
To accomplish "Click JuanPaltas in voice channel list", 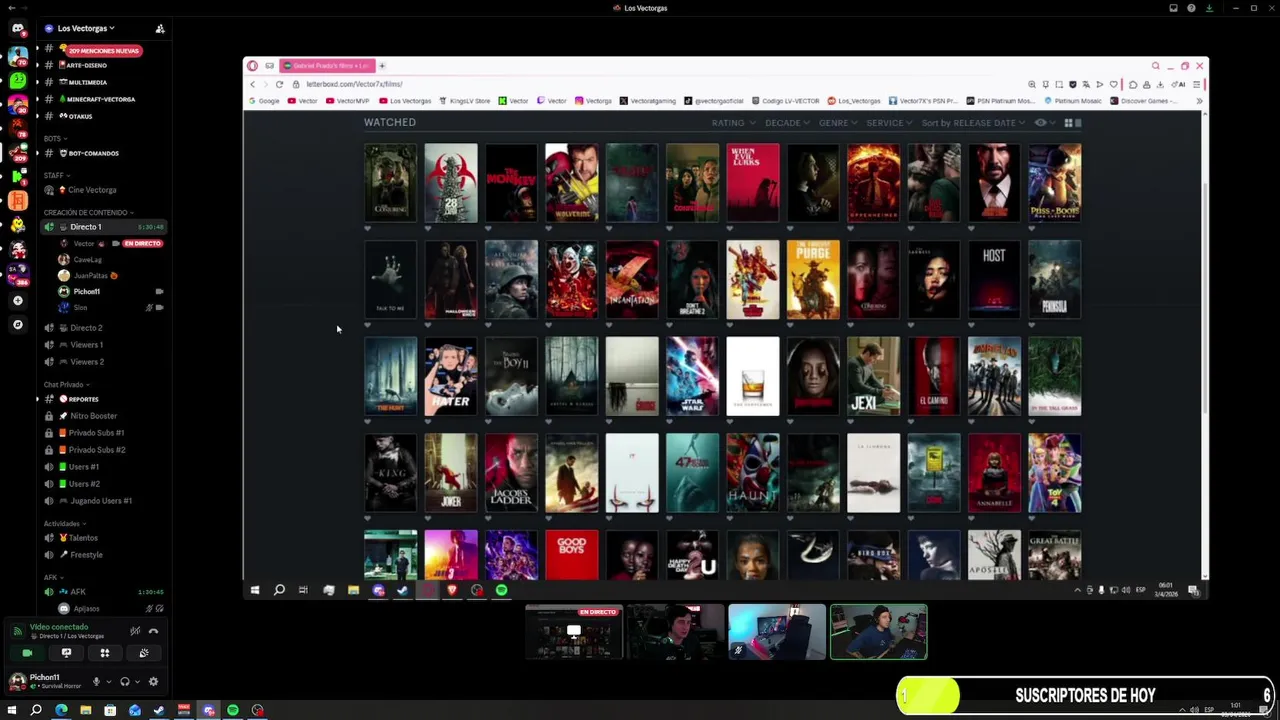I will pyautogui.click(x=90, y=275).
